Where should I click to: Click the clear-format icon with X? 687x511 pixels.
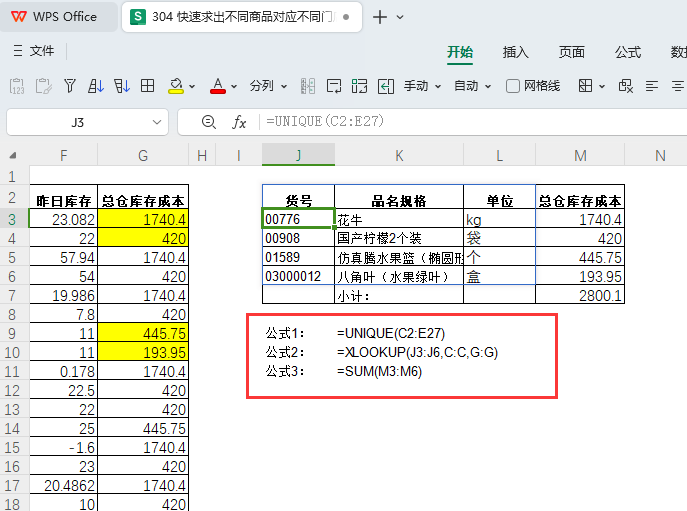[626, 86]
